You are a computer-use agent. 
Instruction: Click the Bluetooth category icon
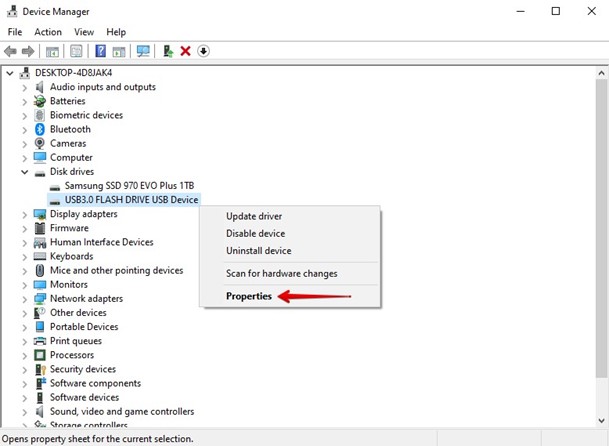pos(40,129)
